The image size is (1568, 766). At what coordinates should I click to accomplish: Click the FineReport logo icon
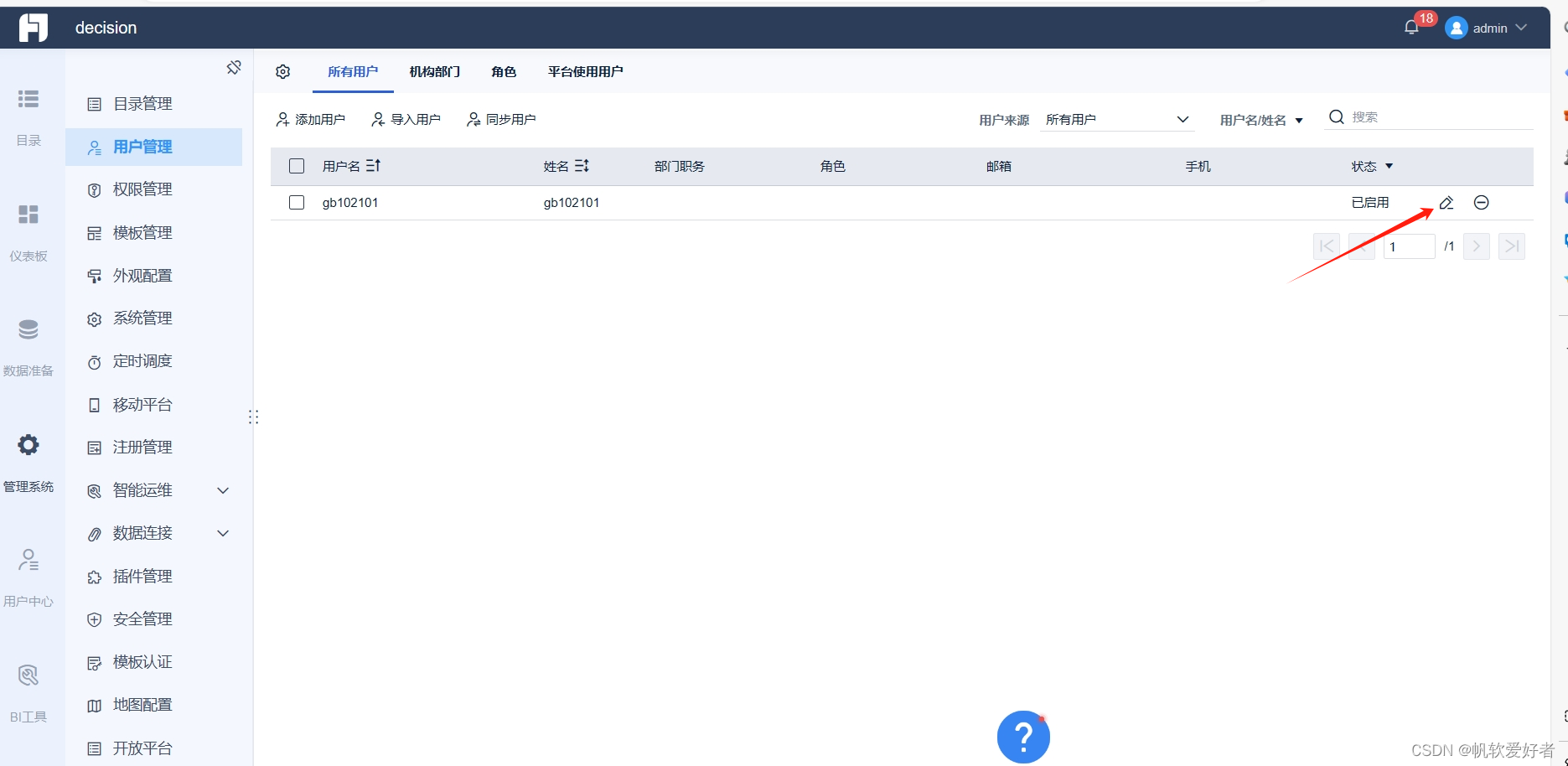point(34,28)
